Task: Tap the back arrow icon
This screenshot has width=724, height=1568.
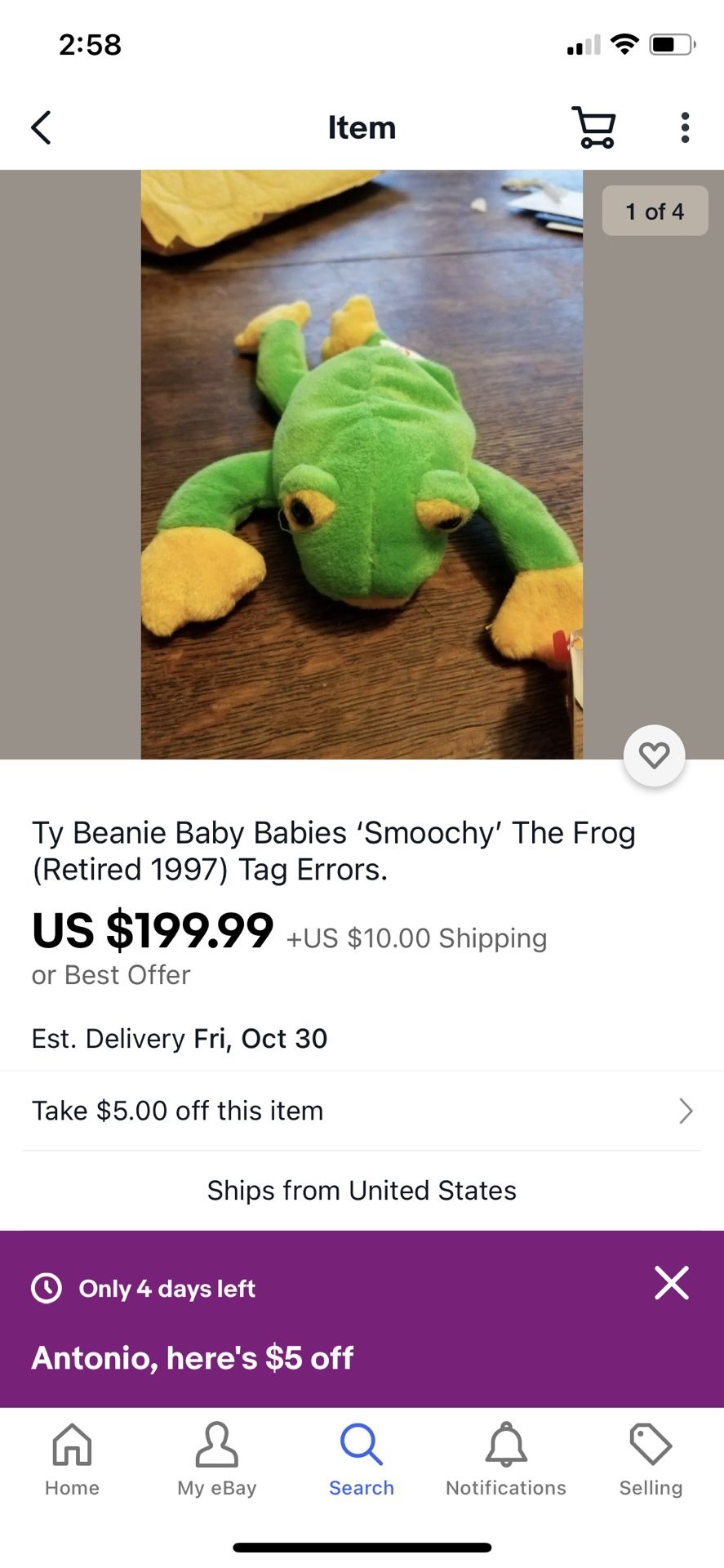Action: (x=41, y=127)
